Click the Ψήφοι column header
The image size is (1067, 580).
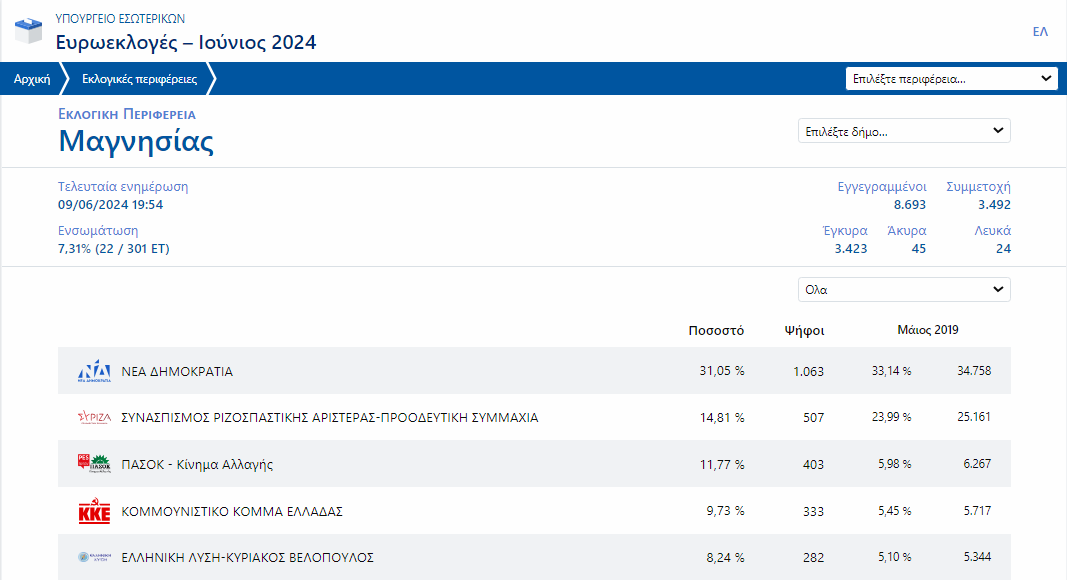click(804, 331)
